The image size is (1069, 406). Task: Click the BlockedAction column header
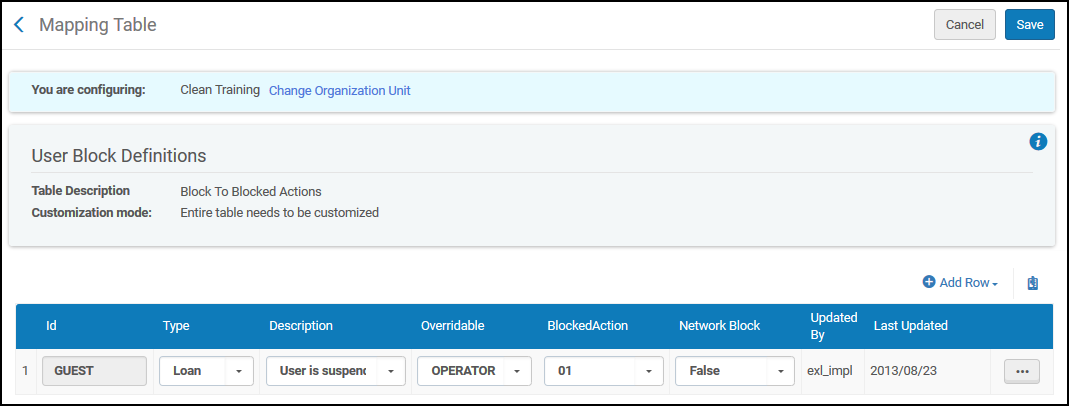coord(589,326)
